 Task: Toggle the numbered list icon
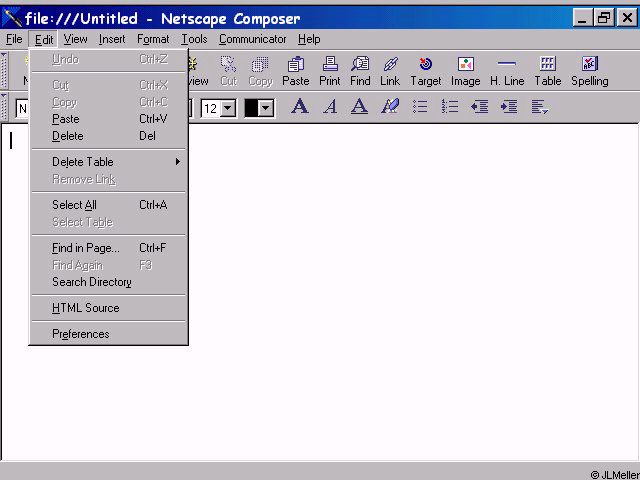[x=450, y=107]
